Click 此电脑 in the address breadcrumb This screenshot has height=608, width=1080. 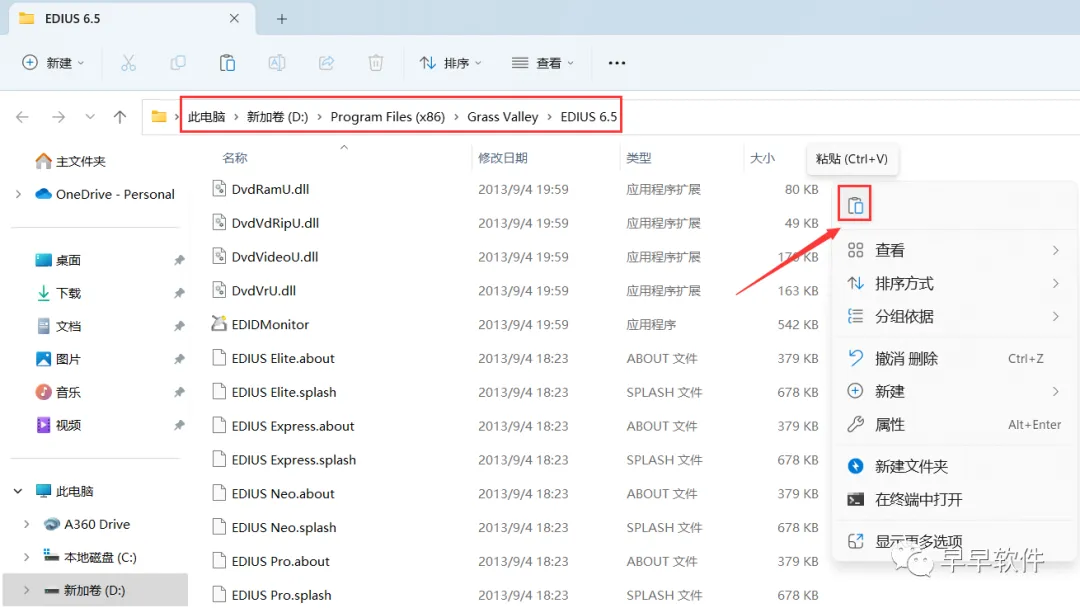pos(207,116)
